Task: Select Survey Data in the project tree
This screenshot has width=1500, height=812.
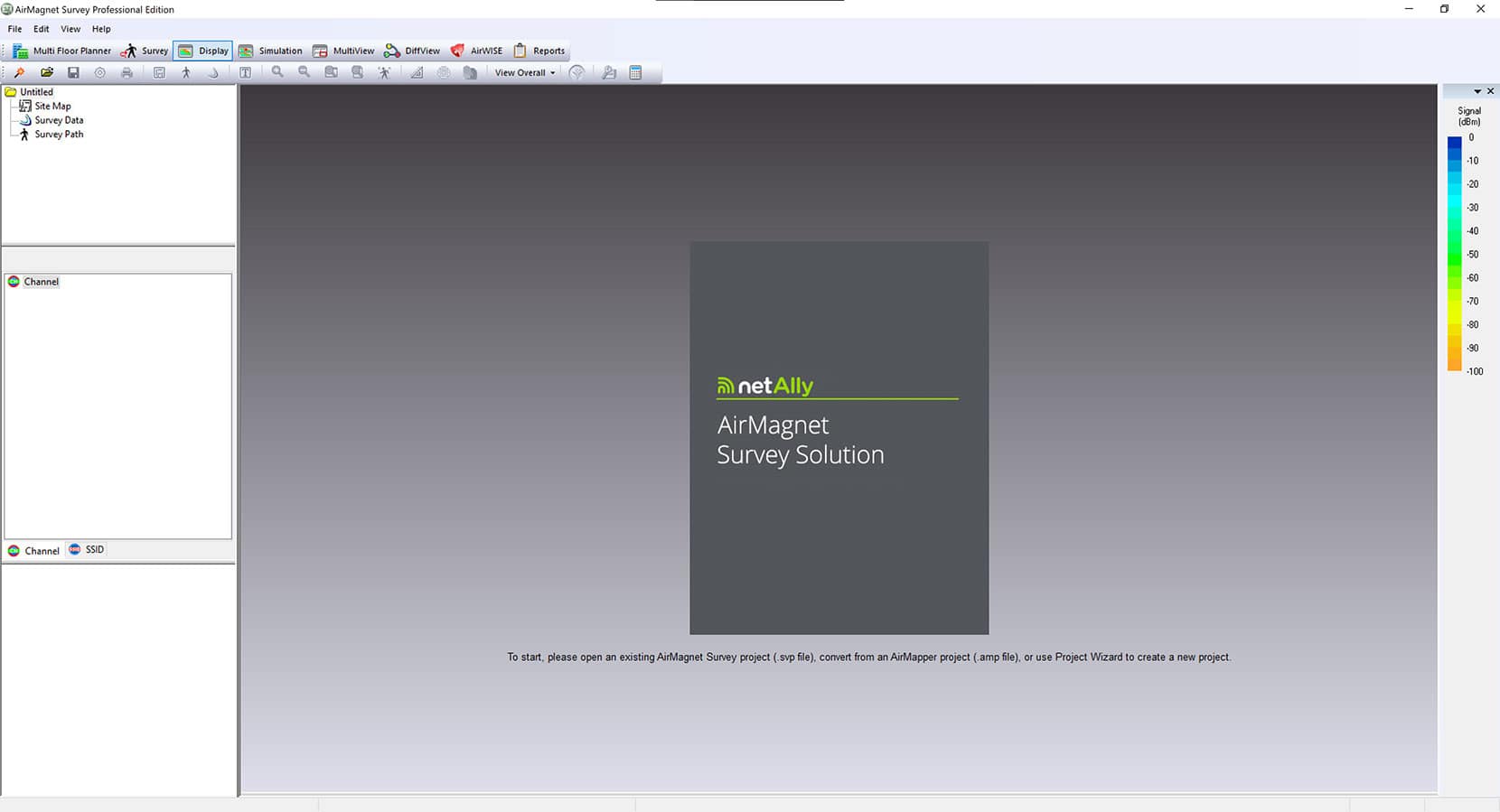Action: 59,120
